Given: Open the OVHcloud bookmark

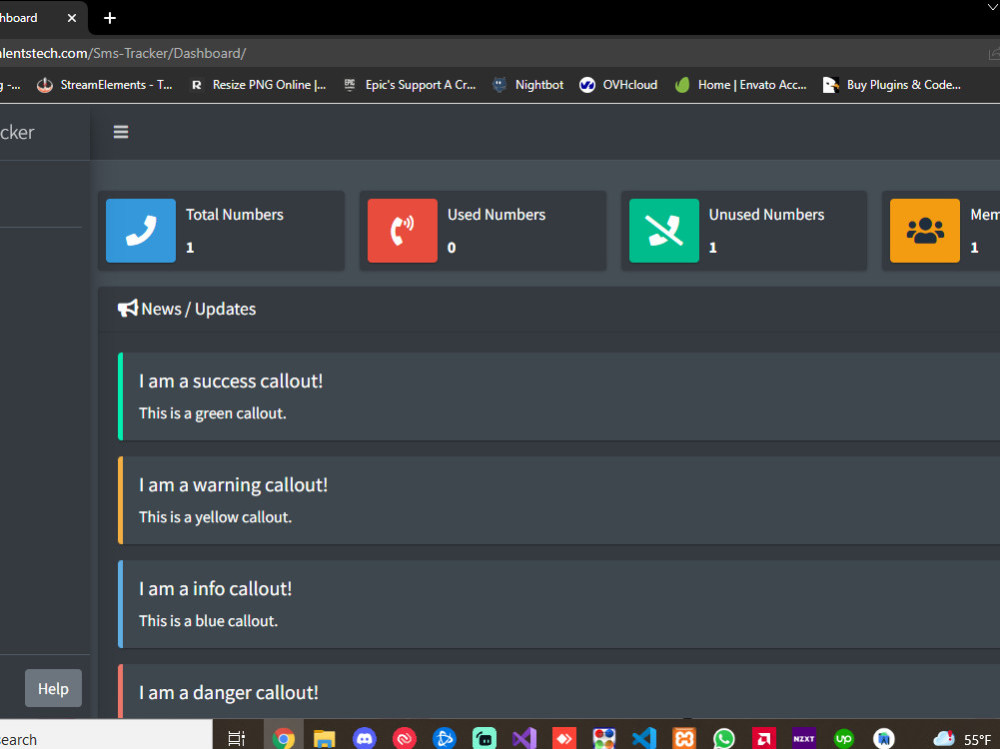Looking at the screenshot, I should (619, 85).
